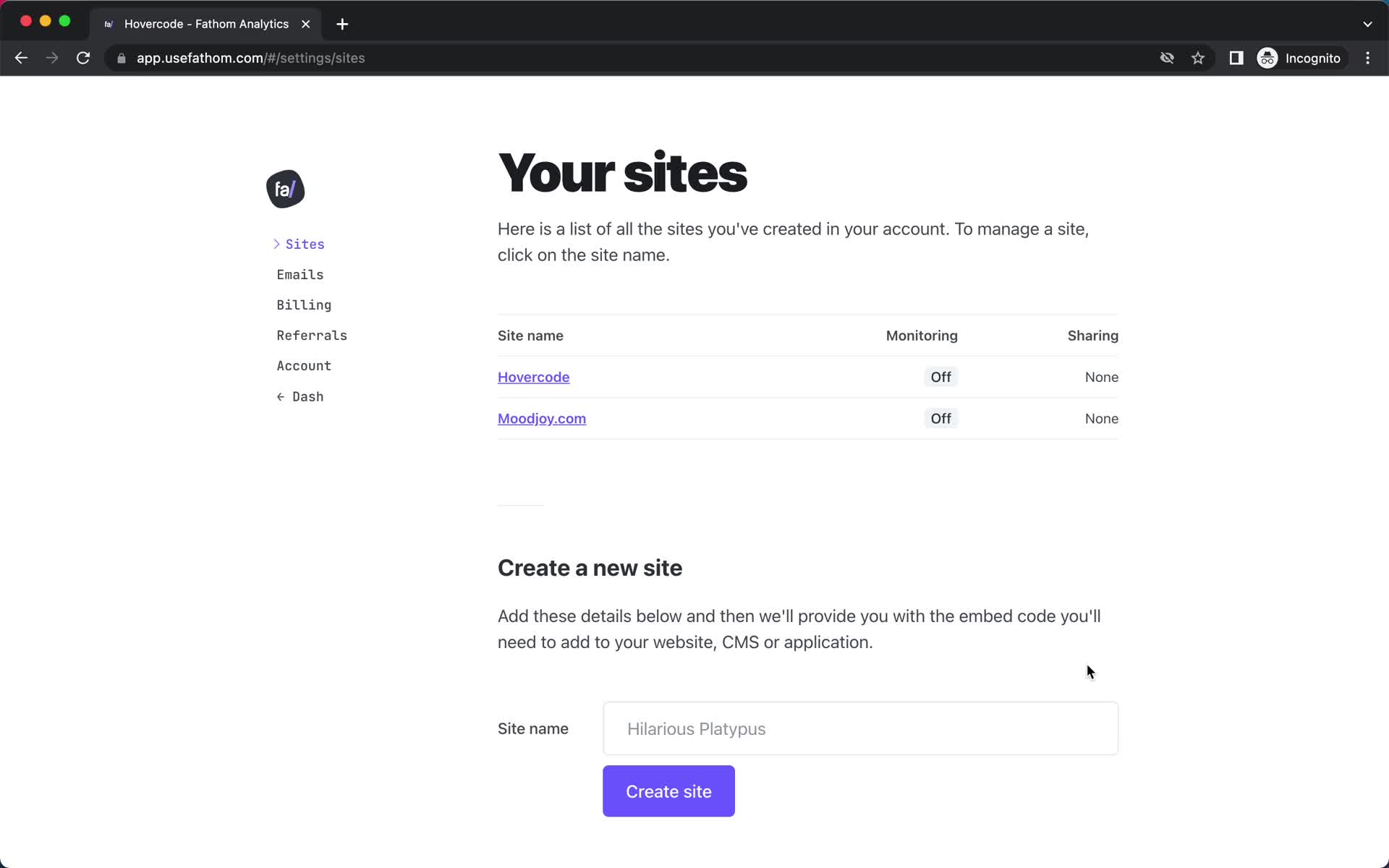Open Billing settings menu item

coord(304,304)
